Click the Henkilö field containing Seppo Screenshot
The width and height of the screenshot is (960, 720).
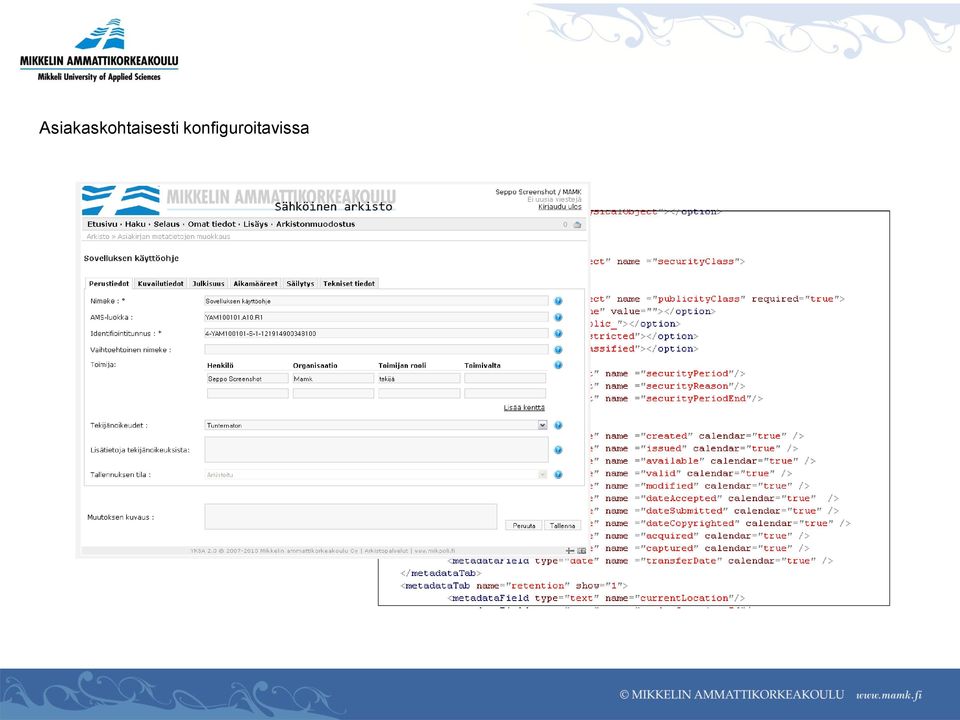(x=247, y=379)
